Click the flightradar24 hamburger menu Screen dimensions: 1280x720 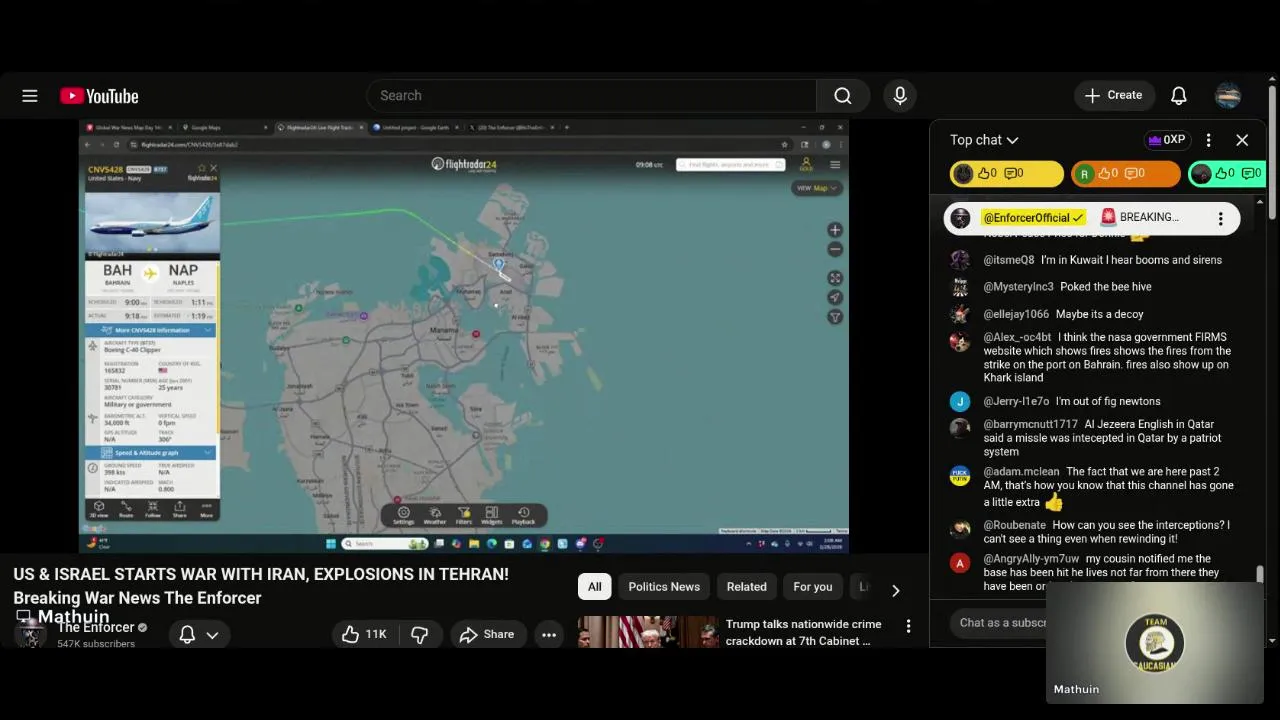(x=835, y=165)
